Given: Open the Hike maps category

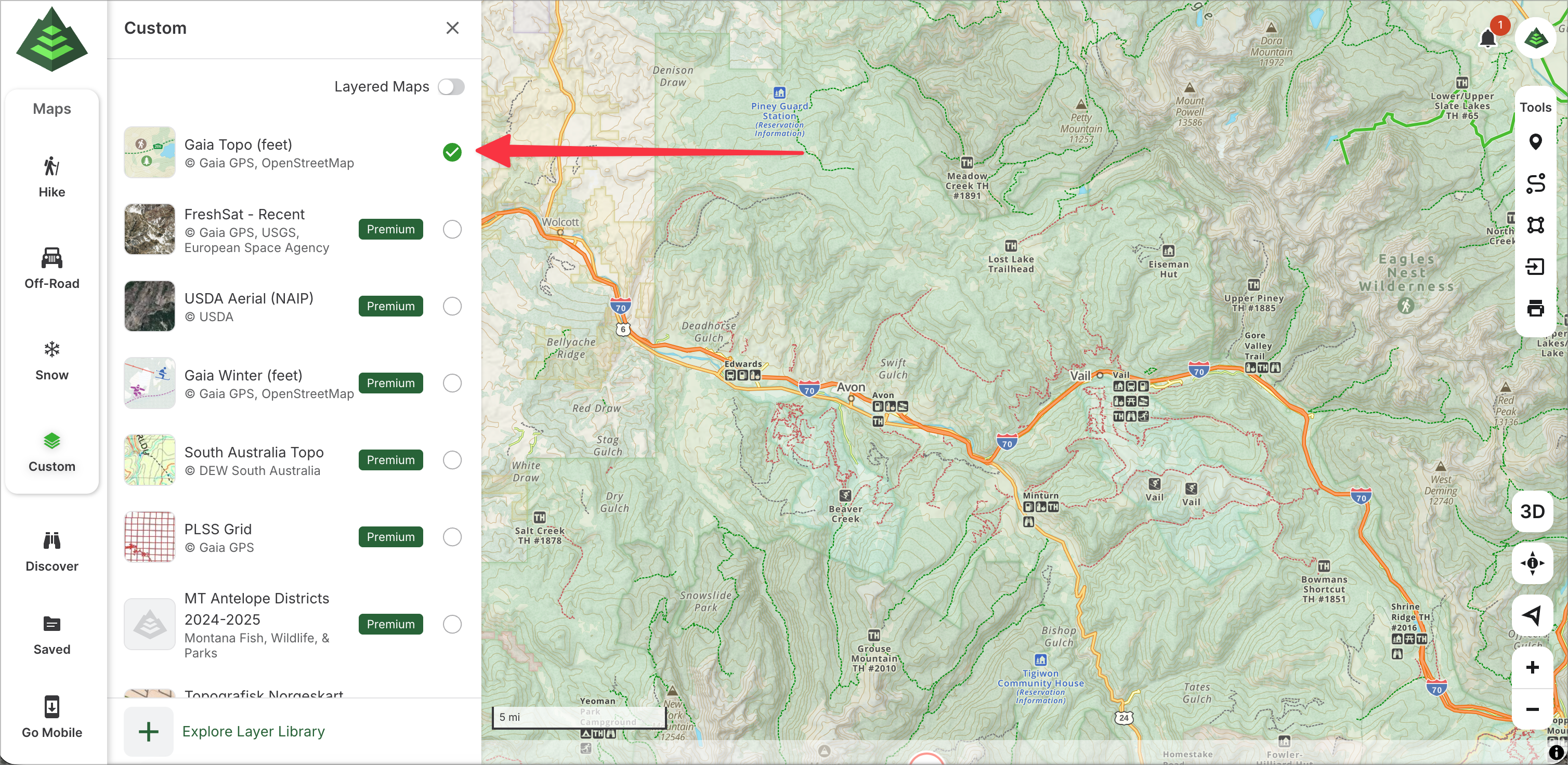Looking at the screenshot, I should coord(52,177).
